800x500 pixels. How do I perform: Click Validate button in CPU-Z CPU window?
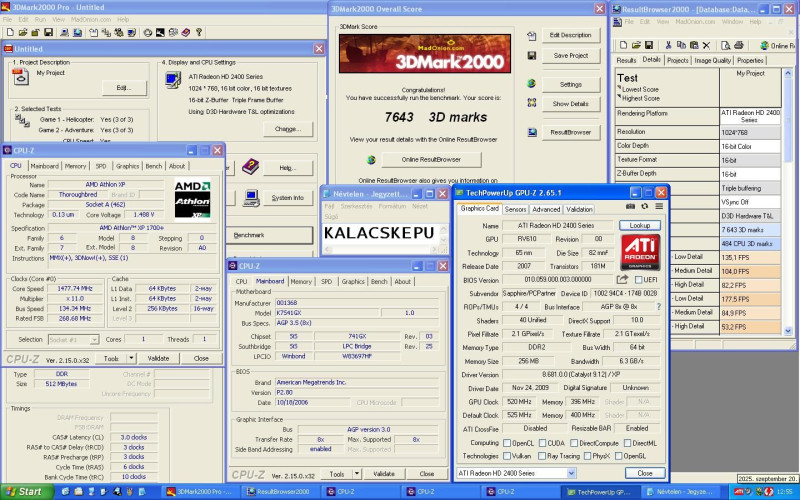click(158, 358)
